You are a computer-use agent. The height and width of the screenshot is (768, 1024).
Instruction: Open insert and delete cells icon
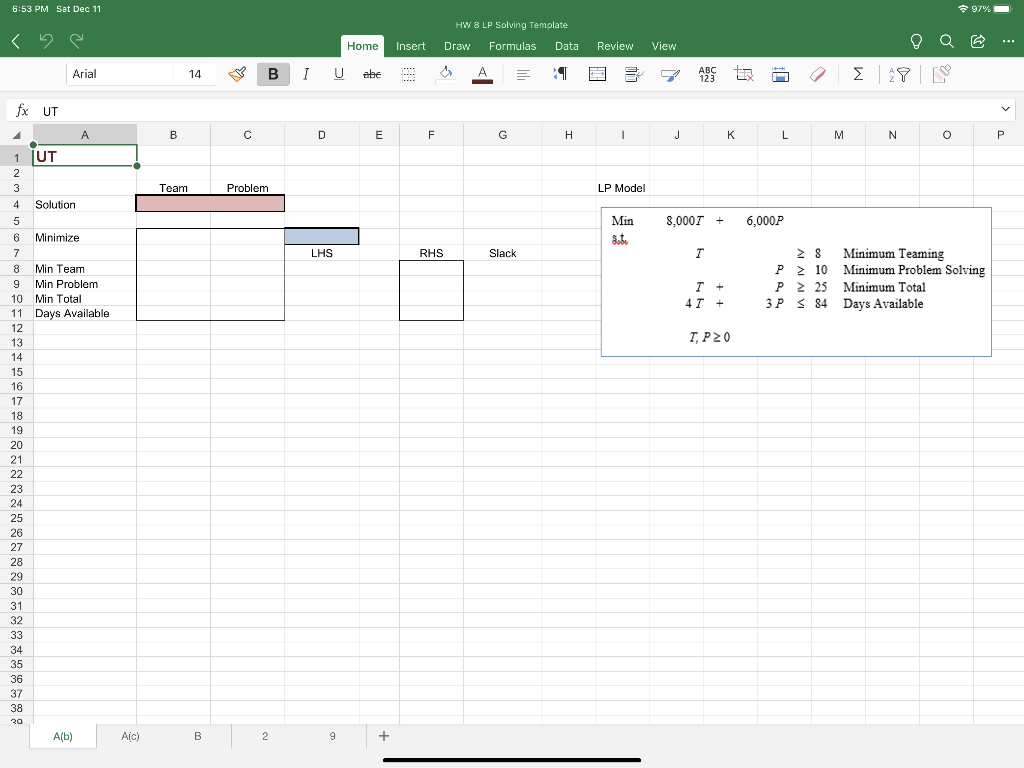coord(743,74)
